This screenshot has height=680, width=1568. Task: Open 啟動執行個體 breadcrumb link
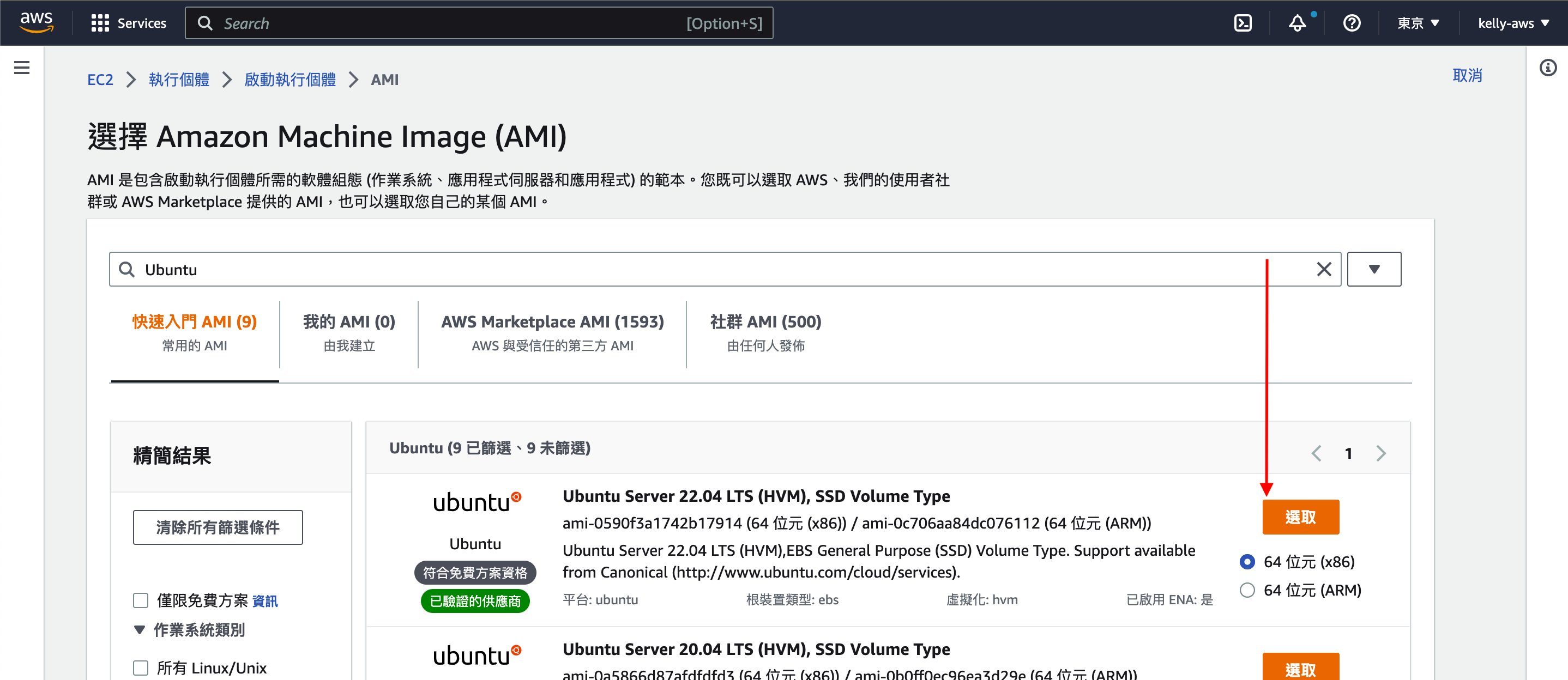[290, 80]
